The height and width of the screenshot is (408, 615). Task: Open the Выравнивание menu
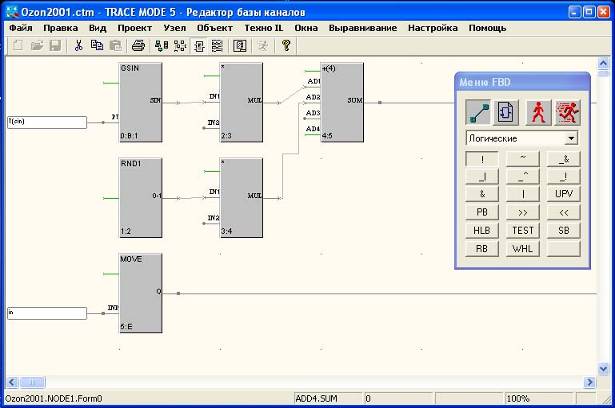click(x=363, y=28)
